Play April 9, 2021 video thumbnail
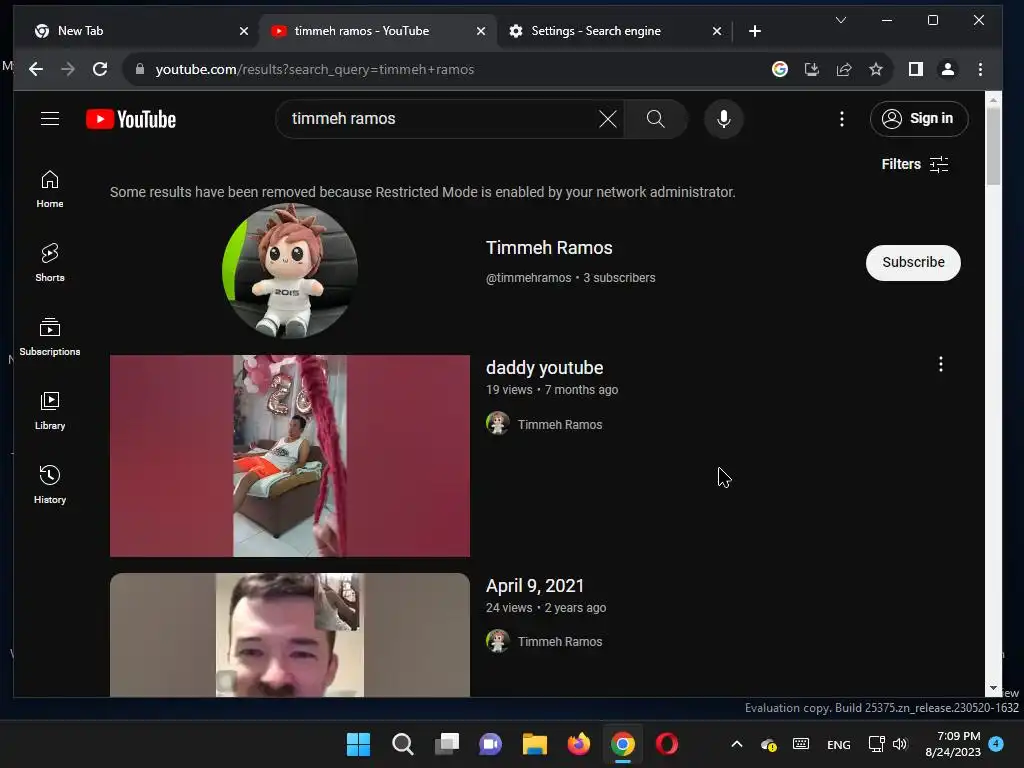 tap(289, 635)
